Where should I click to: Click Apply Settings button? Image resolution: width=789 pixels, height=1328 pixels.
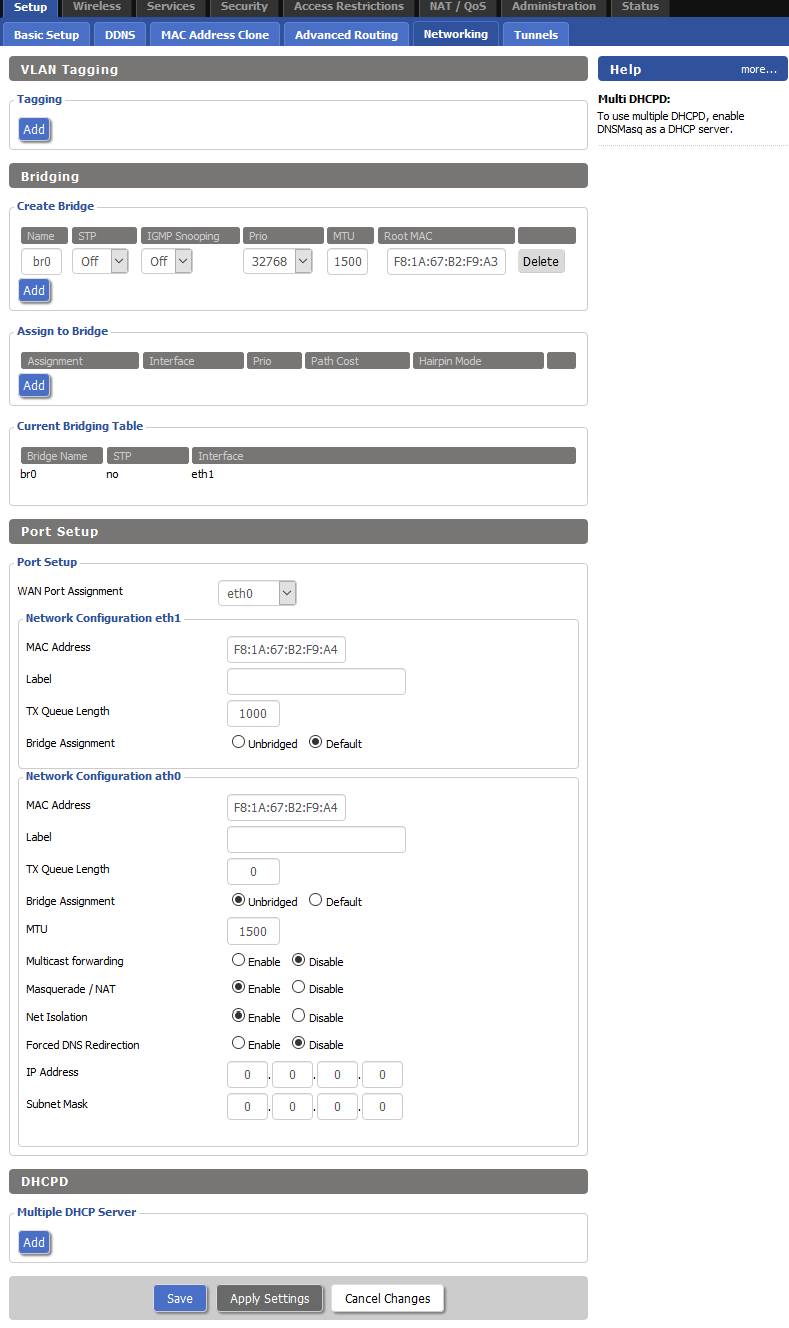tap(269, 1298)
